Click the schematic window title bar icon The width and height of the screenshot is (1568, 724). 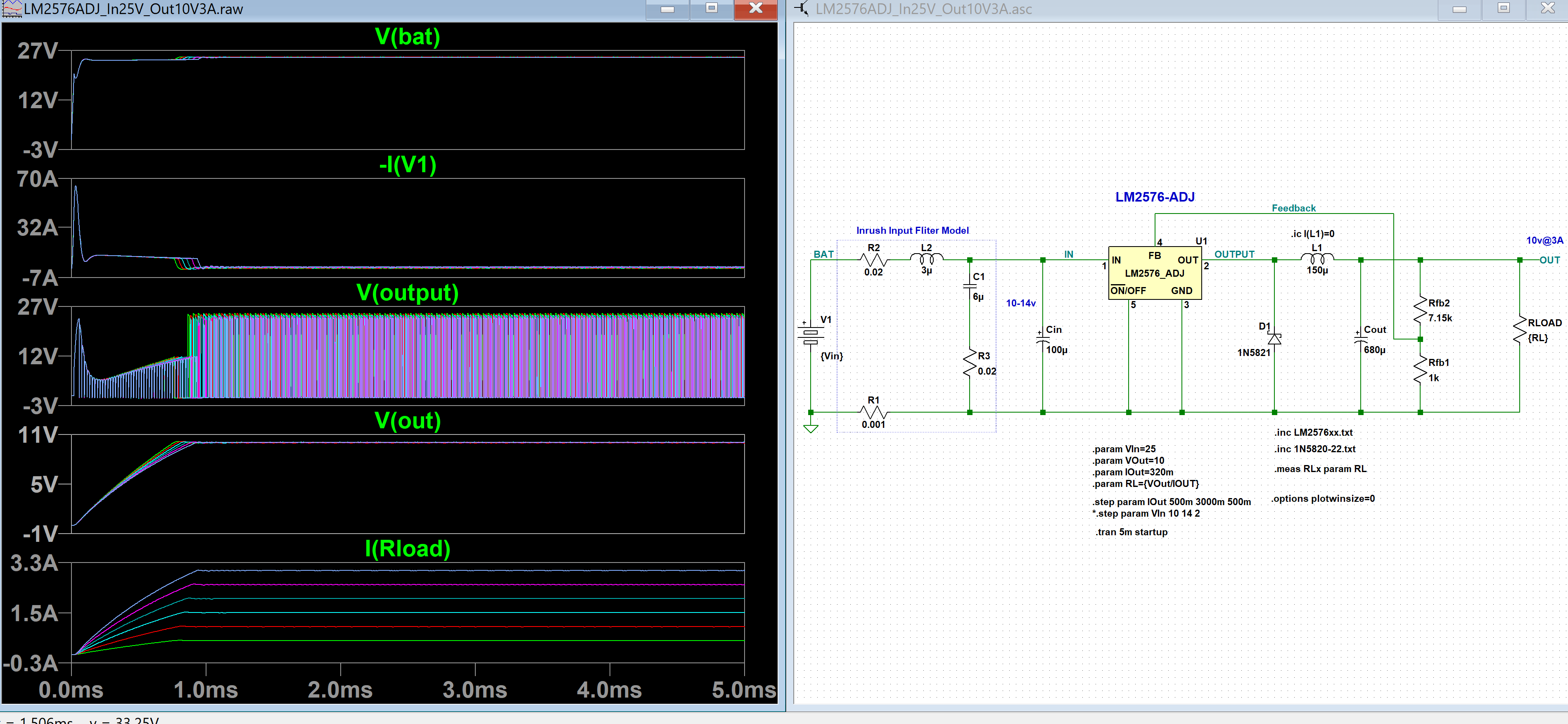802,9
